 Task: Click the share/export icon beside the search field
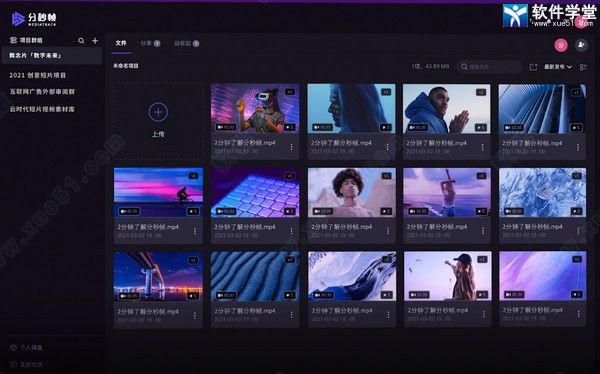pyautogui.click(x=533, y=67)
